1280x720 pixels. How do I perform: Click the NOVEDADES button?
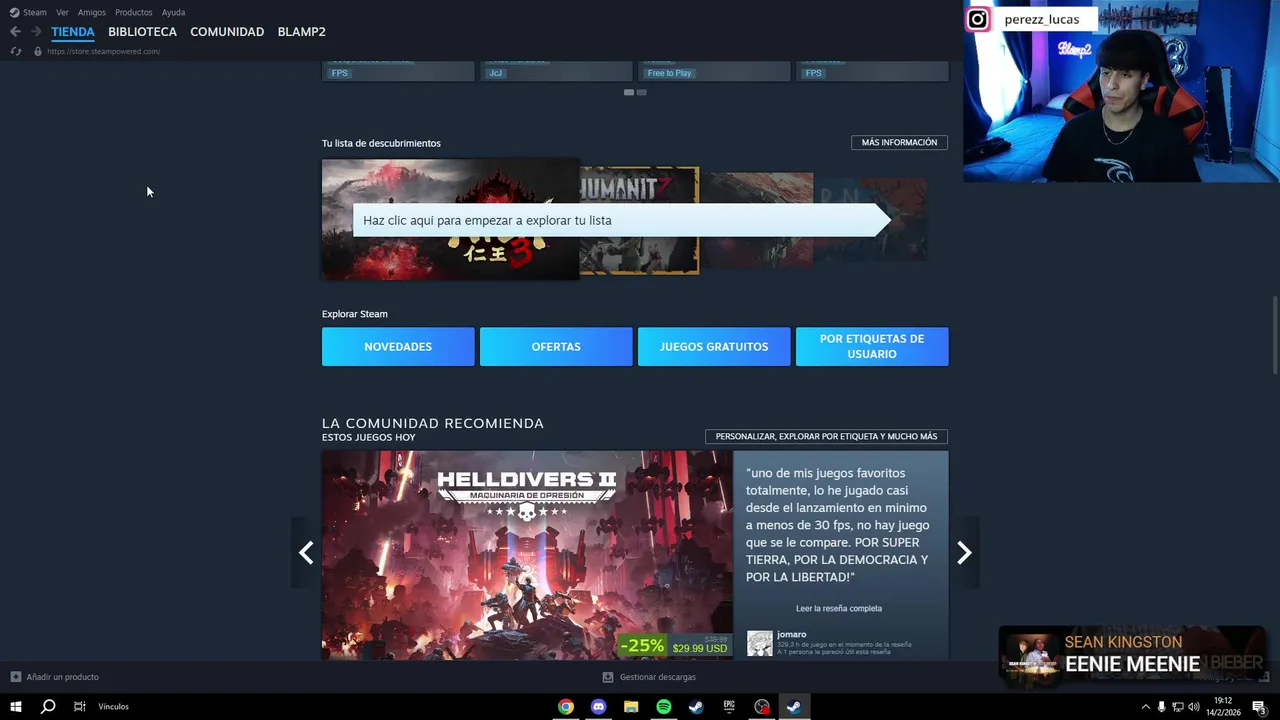point(398,347)
